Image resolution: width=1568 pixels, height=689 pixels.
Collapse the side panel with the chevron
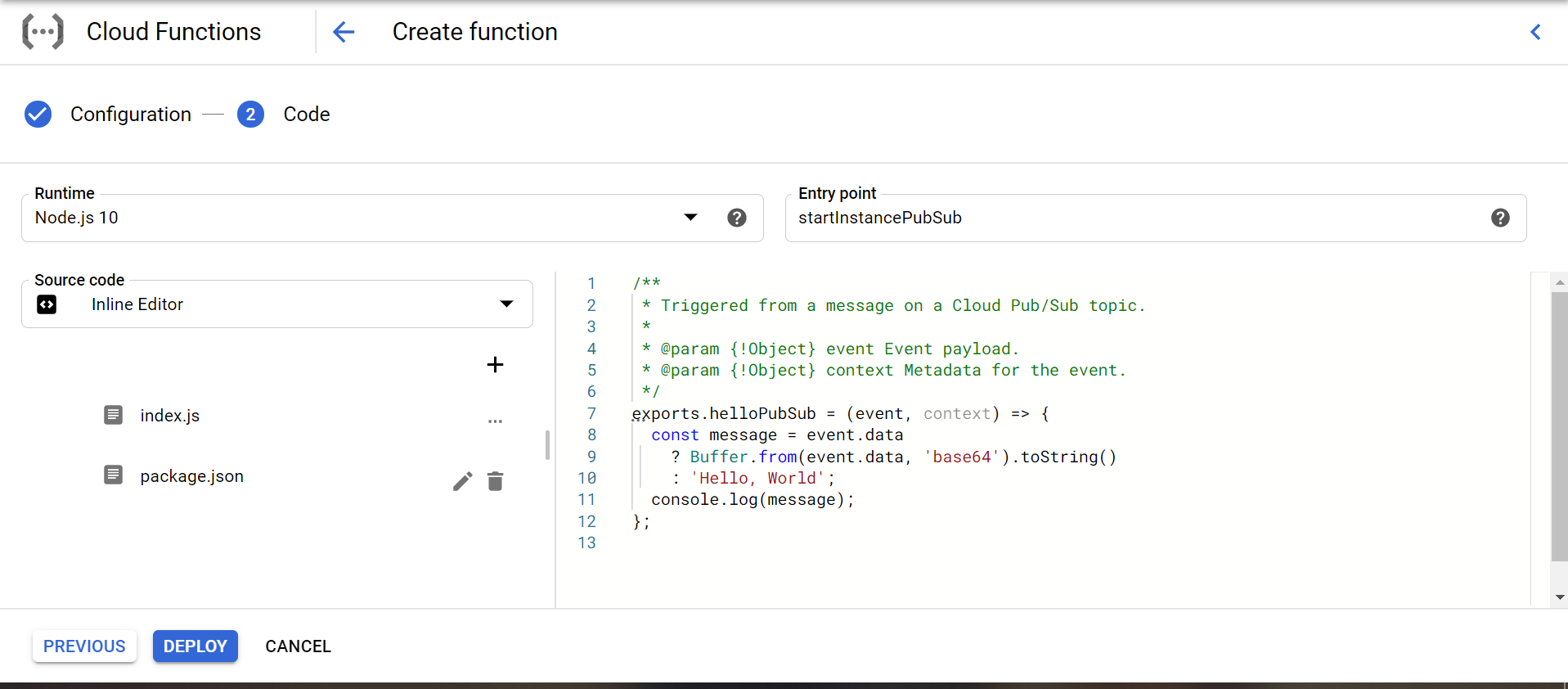[x=1535, y=32]
